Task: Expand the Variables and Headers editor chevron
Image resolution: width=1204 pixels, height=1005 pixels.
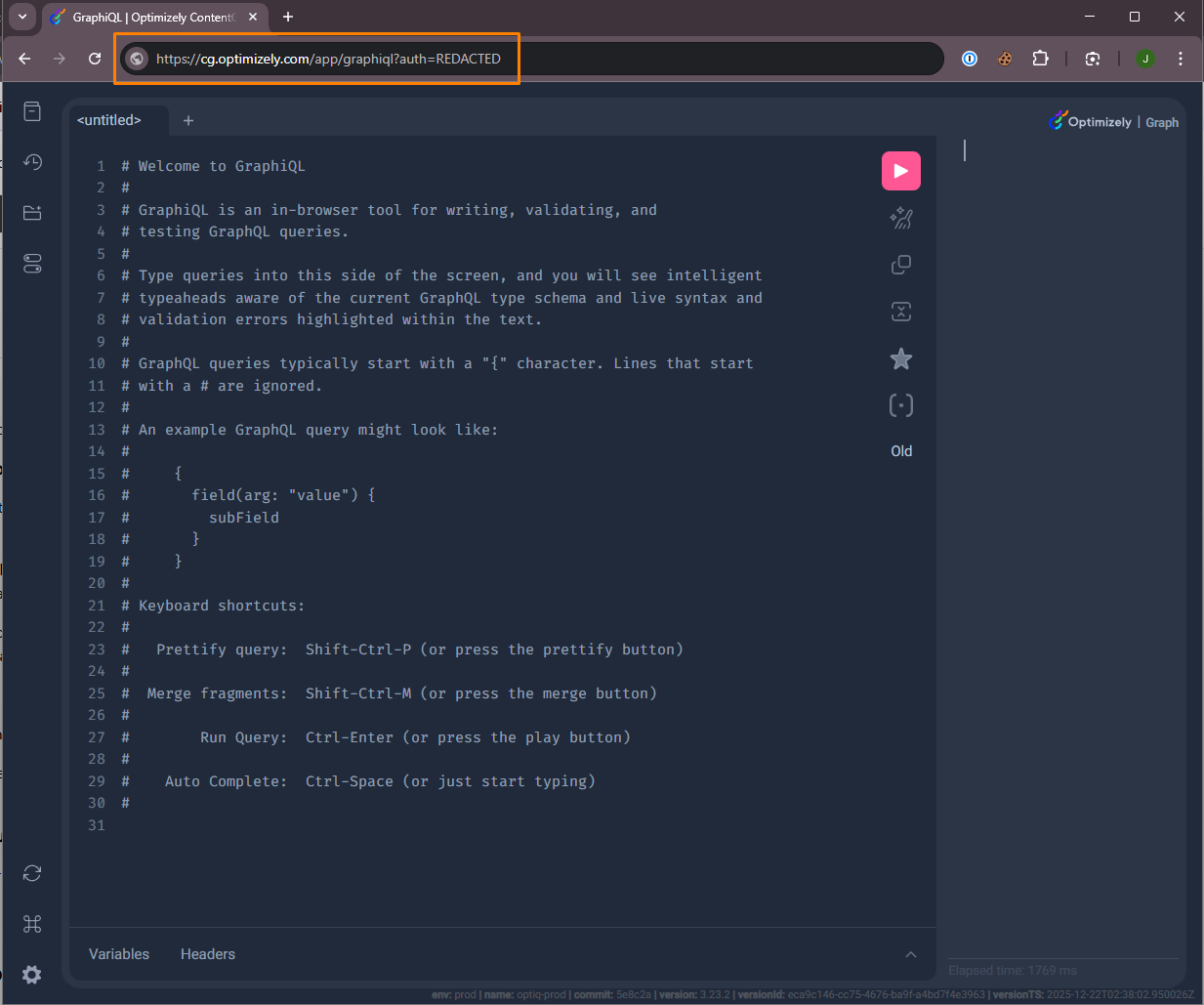Action: [910, 954]
